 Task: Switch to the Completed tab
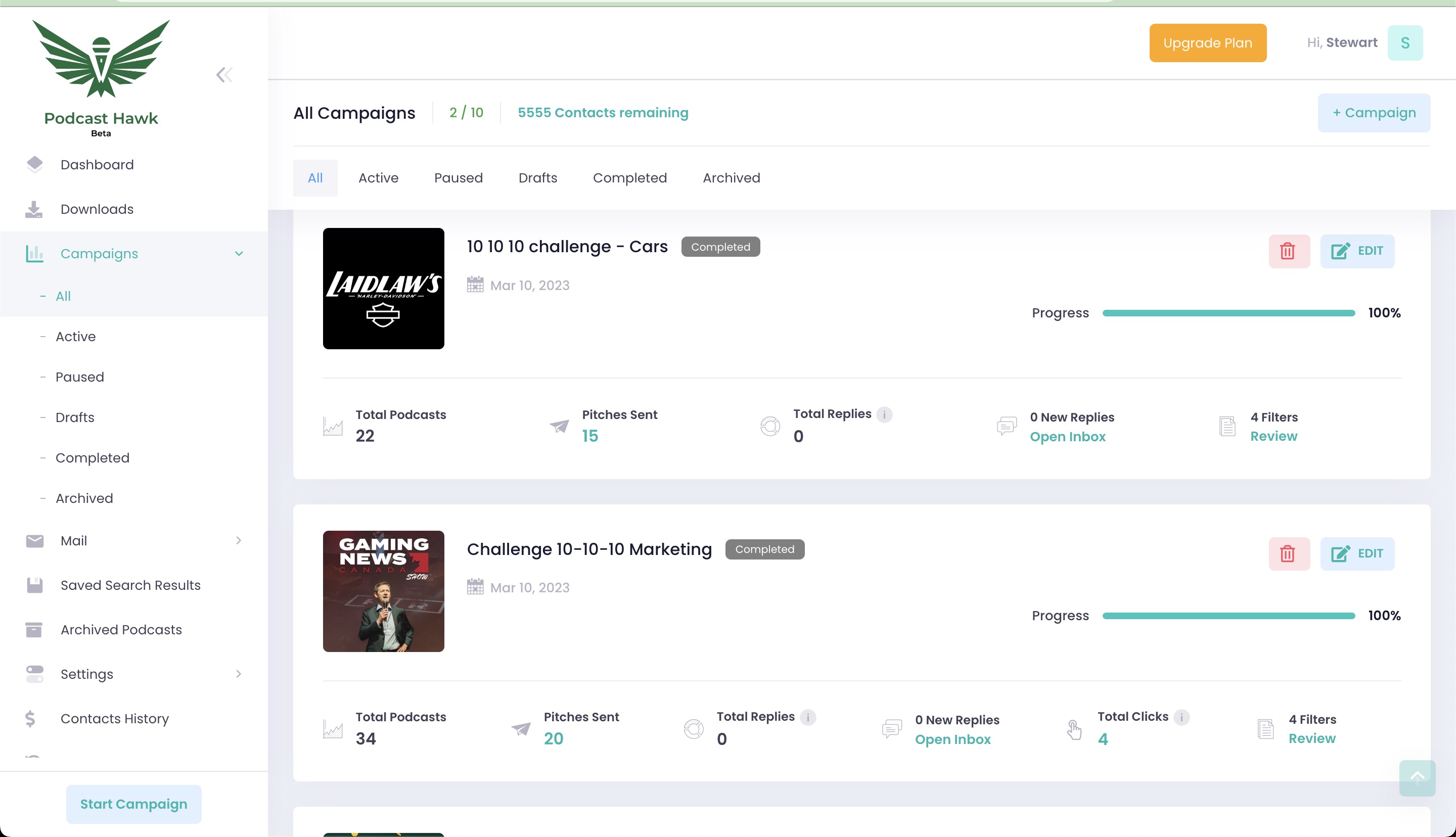pos(629,178)
